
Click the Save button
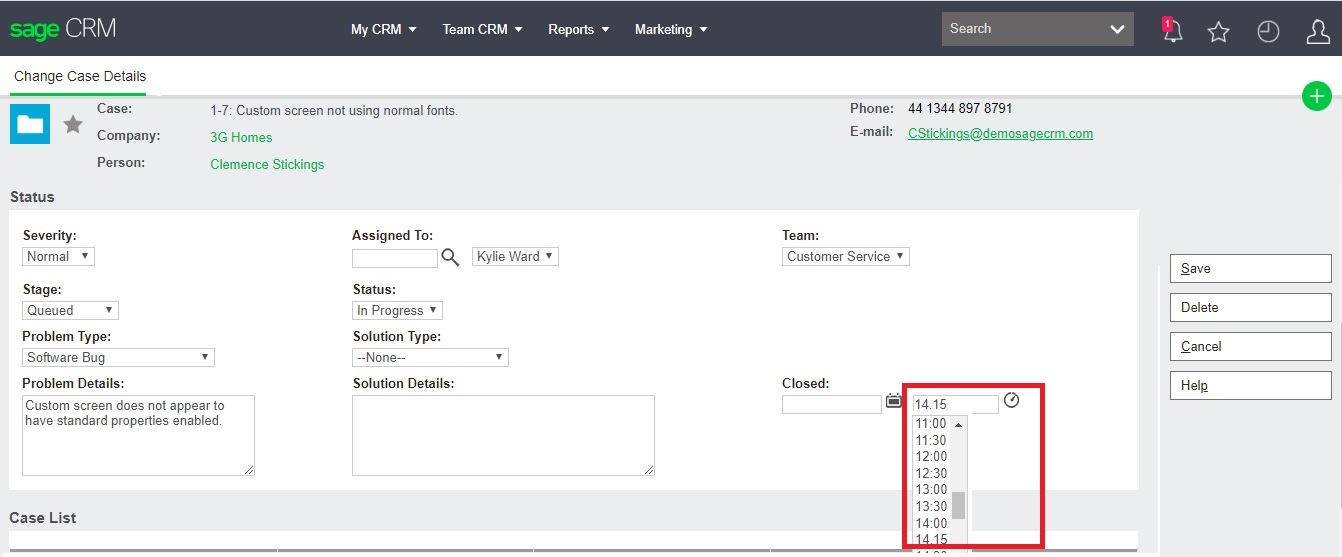[1250, 268]
